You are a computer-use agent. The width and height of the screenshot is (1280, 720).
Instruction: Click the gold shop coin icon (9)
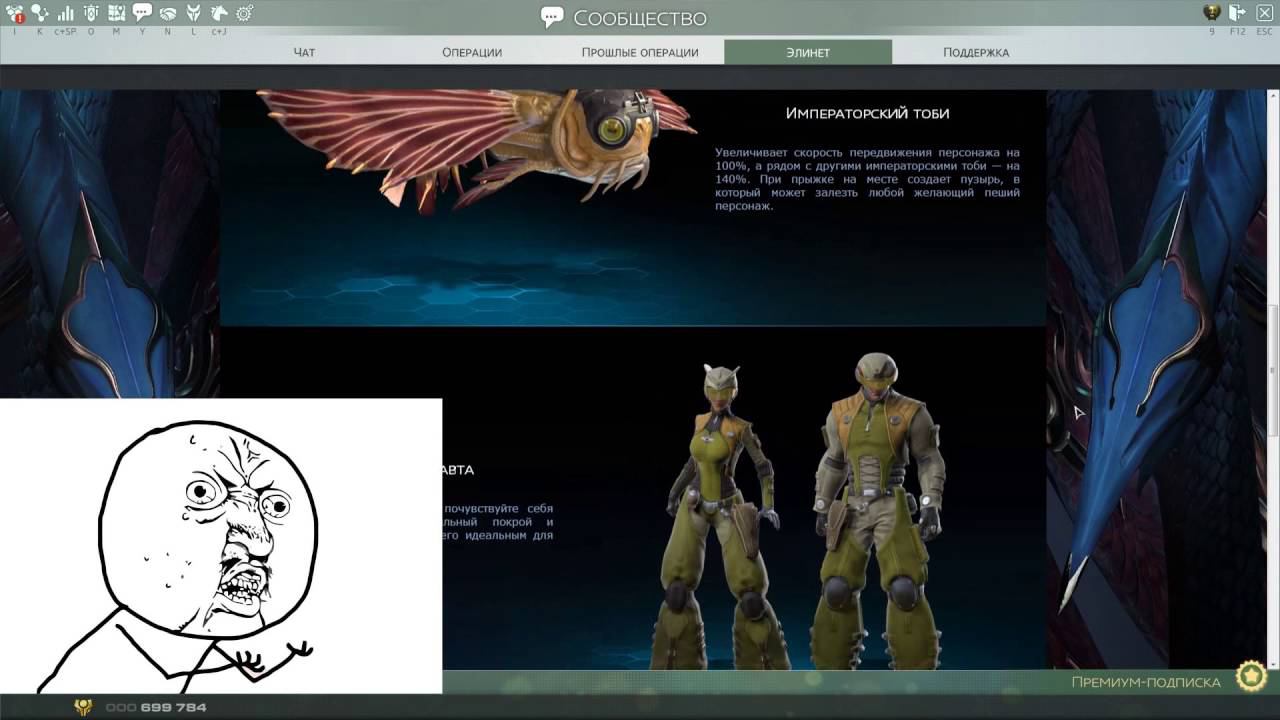point(1212,13)
